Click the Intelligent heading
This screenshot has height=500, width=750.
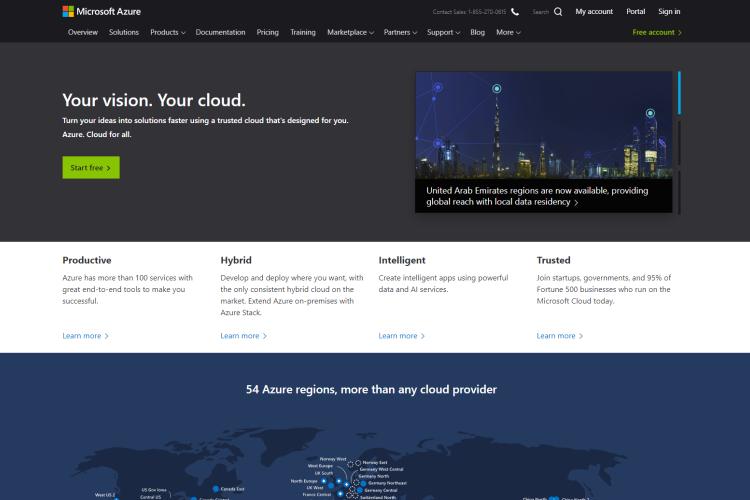click(402, 260)
